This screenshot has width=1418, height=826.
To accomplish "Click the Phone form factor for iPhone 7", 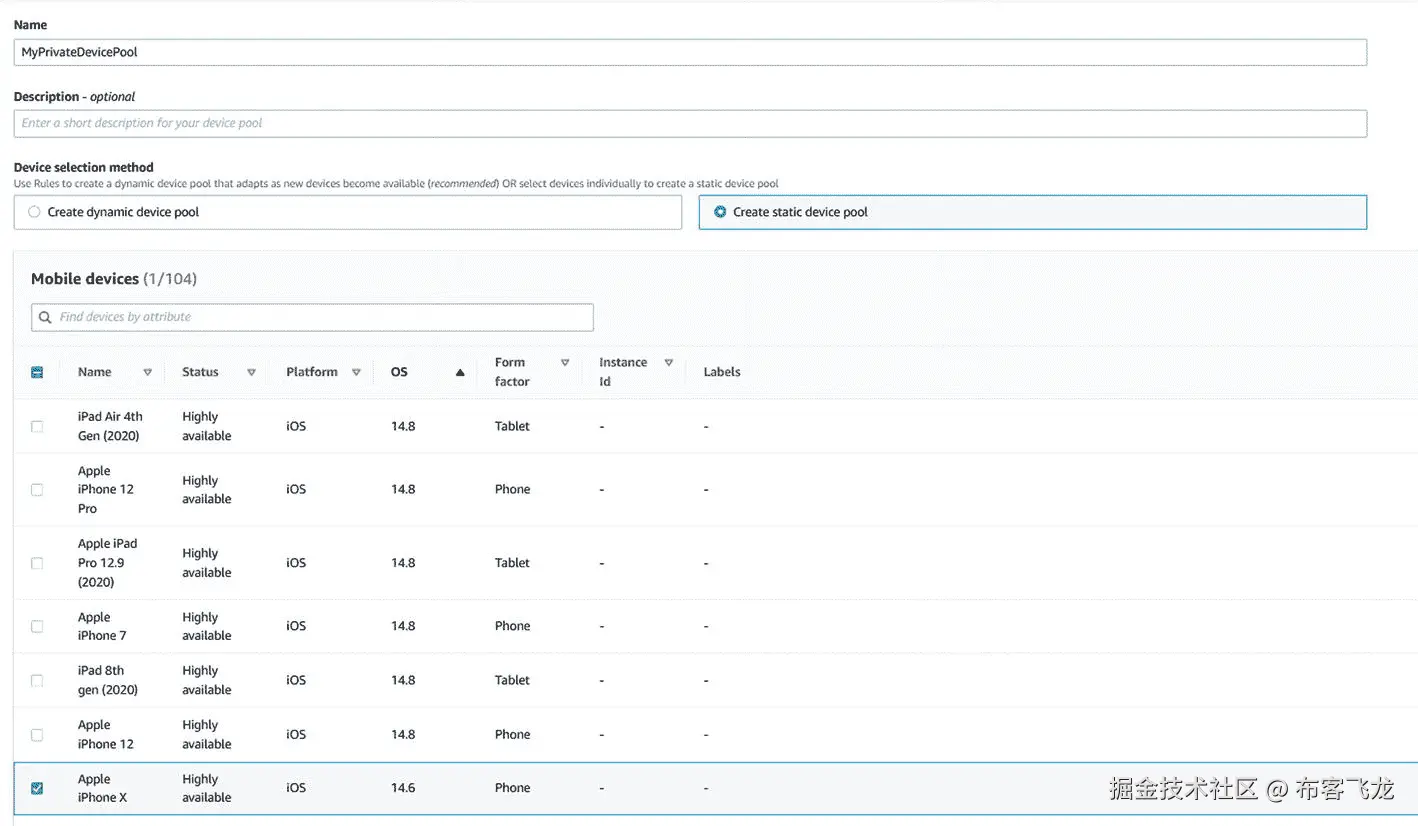I will point(512,626).
